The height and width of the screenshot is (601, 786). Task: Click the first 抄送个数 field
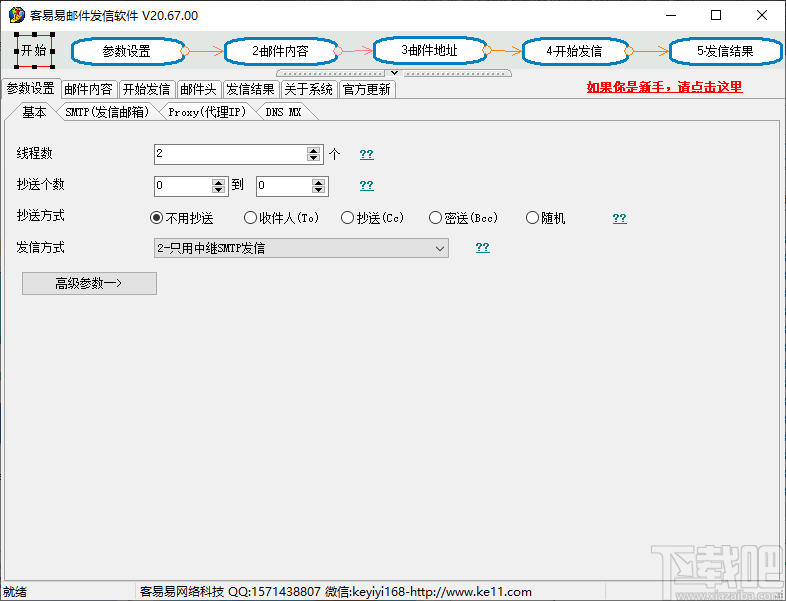click(183, 186)
